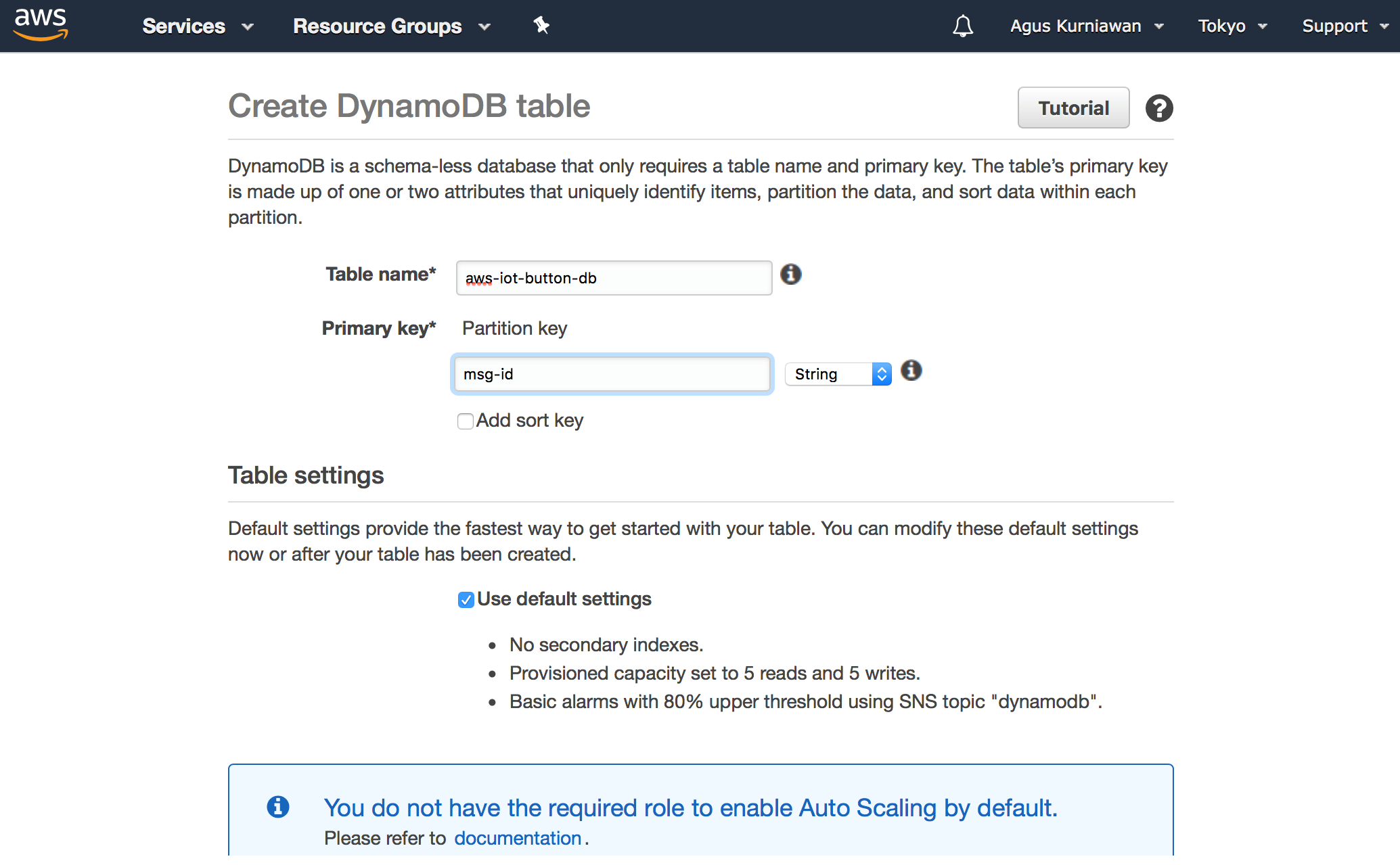
Task: Expand the Agus Kurniawan account menu
Action: click(x=1086, y=26)
